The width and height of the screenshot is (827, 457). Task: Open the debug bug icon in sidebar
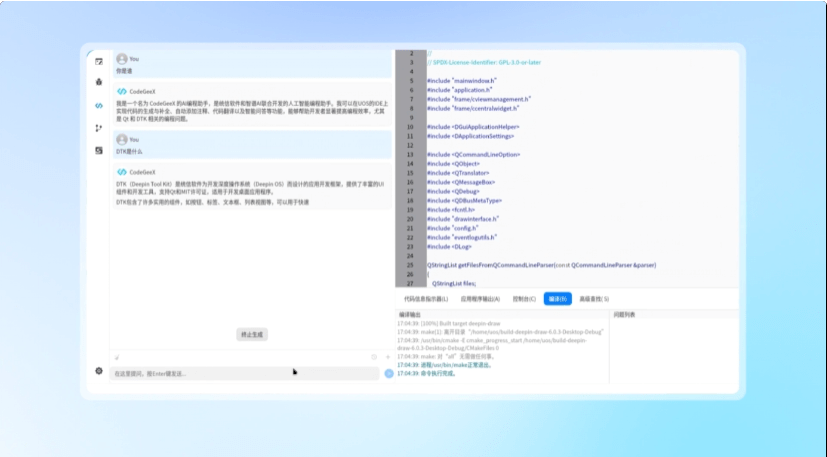[99, 82]
